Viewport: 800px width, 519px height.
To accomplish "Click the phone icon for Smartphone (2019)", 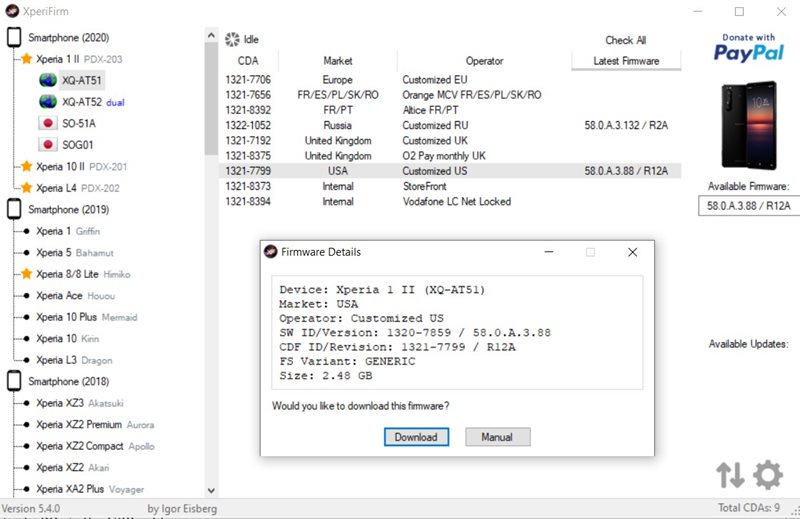I will tap(14, 209).
